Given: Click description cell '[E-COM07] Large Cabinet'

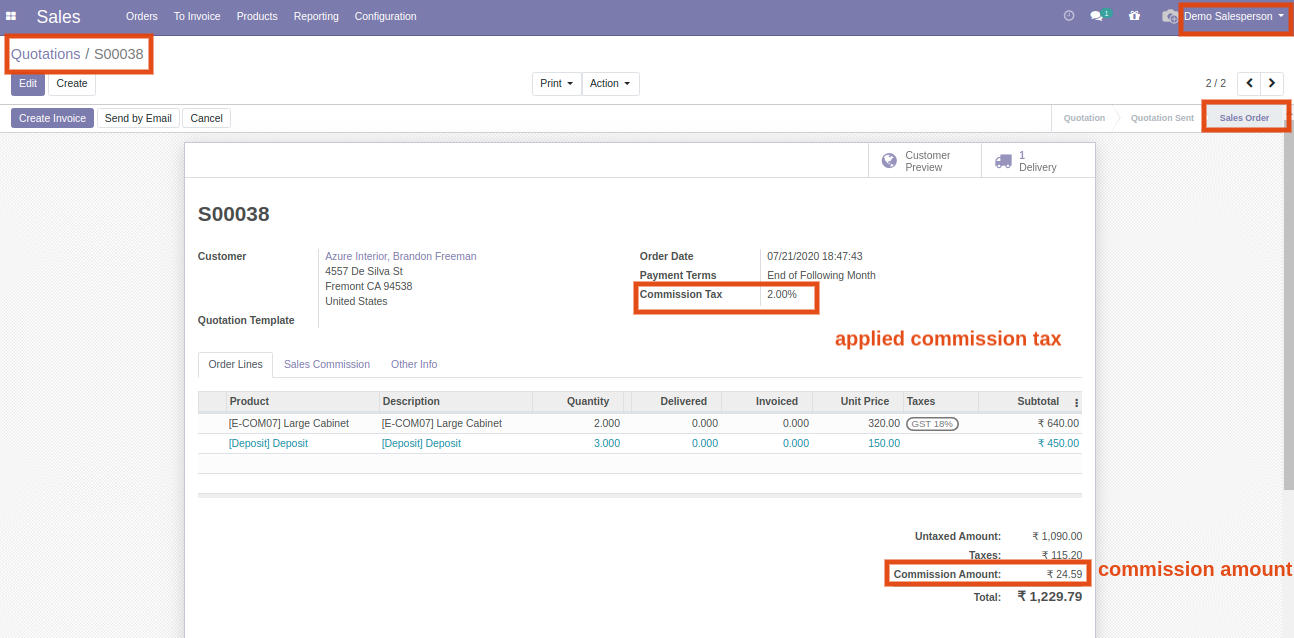Looking at the screenshot, I should (x=442, y=424).
